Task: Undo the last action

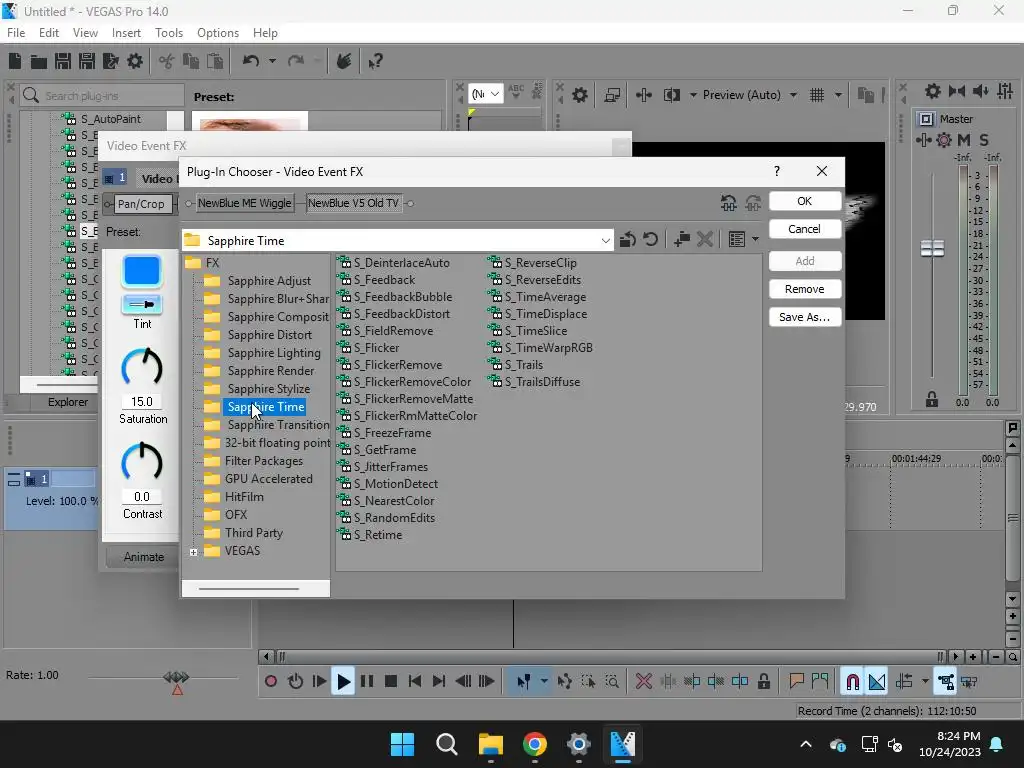Action: click(251, 61)
